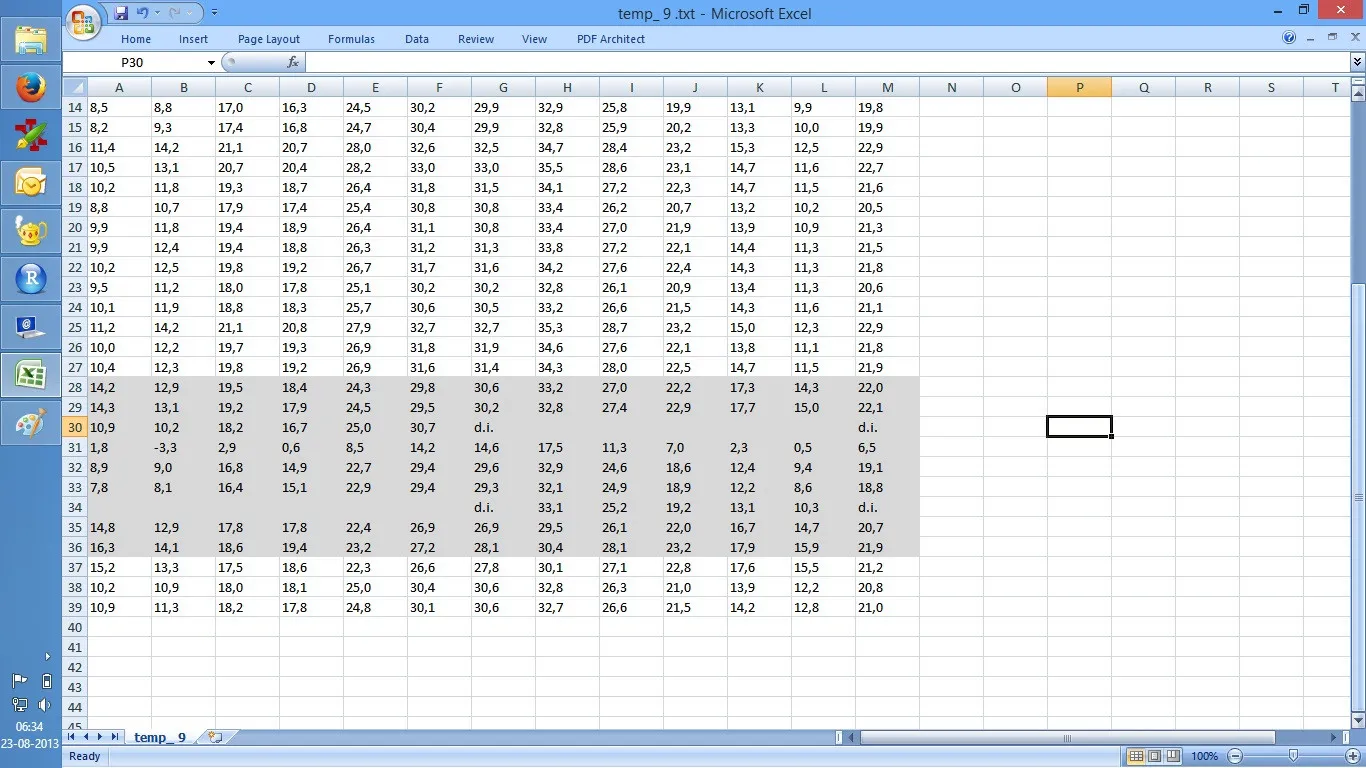Image resolution: width=1366 pixels, height=768 pixels.
Task: Select column M header
Action: coord(887,87)
